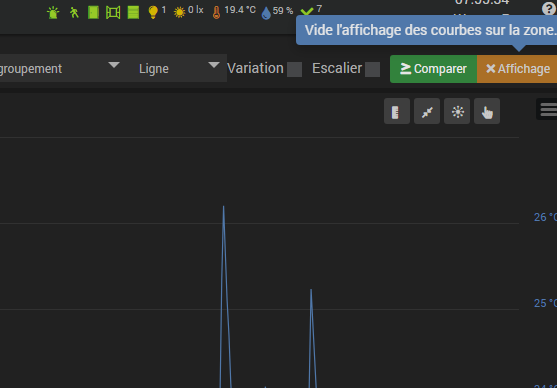Screen dimensions: 557x388
Task: Enable the Variation checkbox
Action: pyautogui.click(x=294, y=69)
